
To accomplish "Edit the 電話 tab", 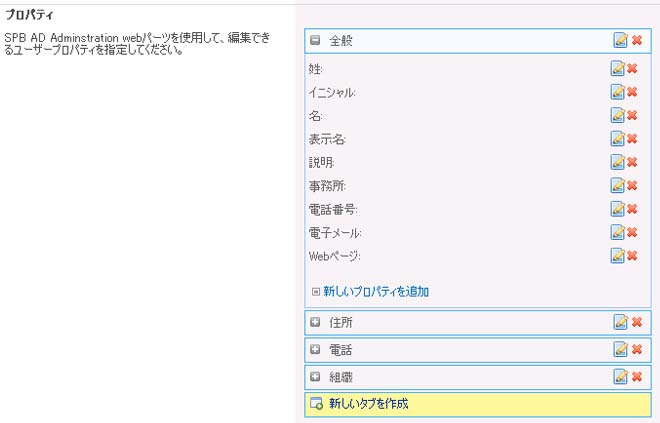I will (620, 349).
